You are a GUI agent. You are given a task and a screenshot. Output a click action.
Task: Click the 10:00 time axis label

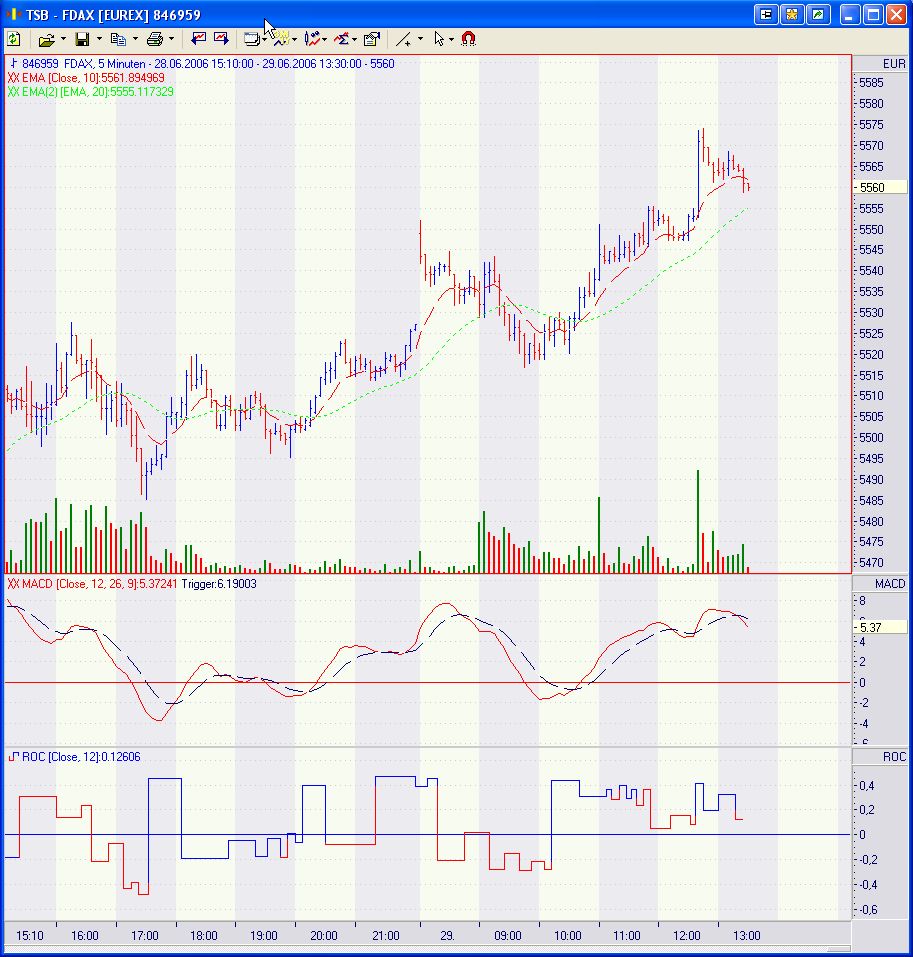(567, 936)
